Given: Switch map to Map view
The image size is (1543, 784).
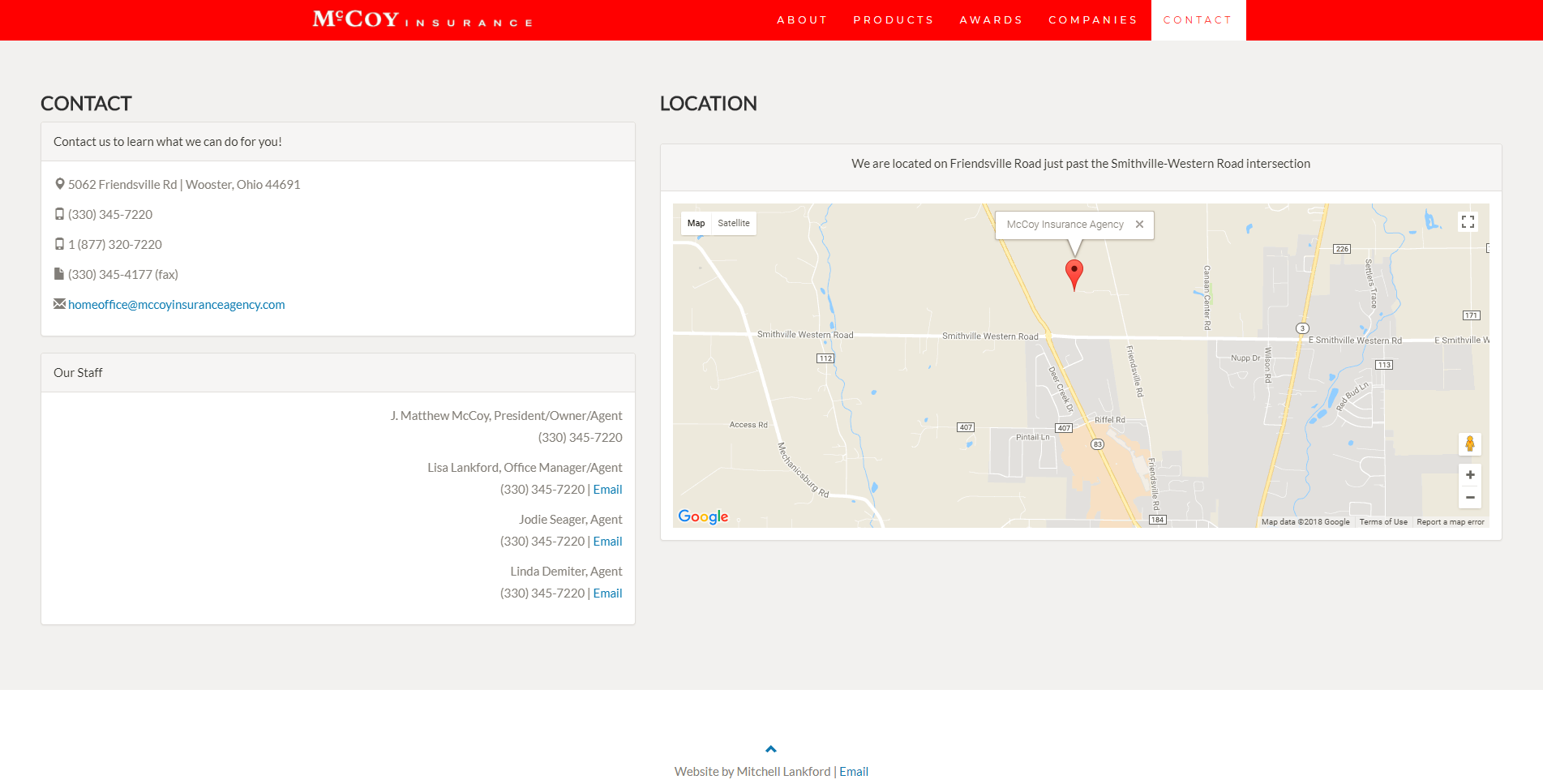Looking at the screenshot, I should [696, 223].
